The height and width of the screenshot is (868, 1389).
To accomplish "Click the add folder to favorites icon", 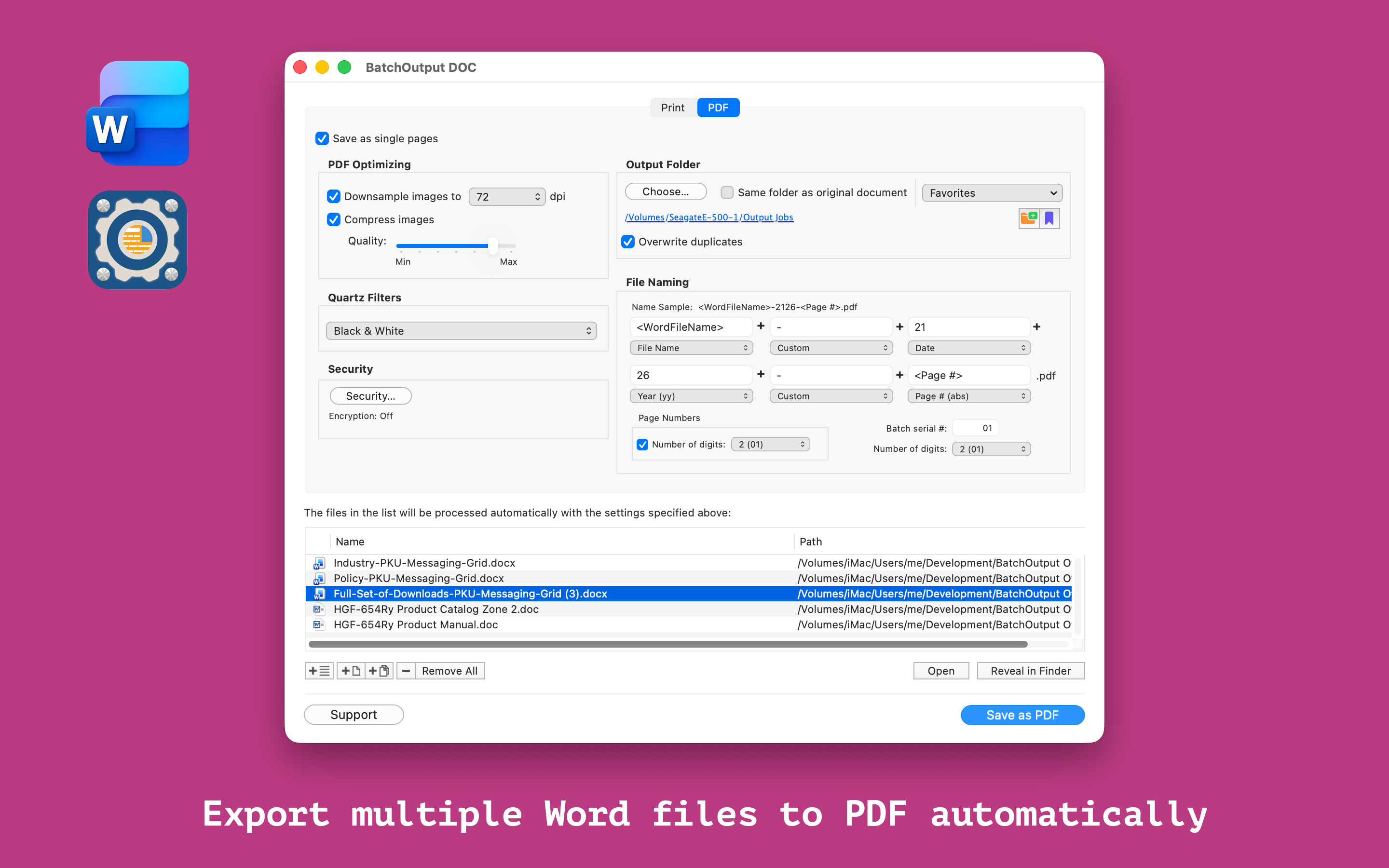I will [x=1029, y=218].
